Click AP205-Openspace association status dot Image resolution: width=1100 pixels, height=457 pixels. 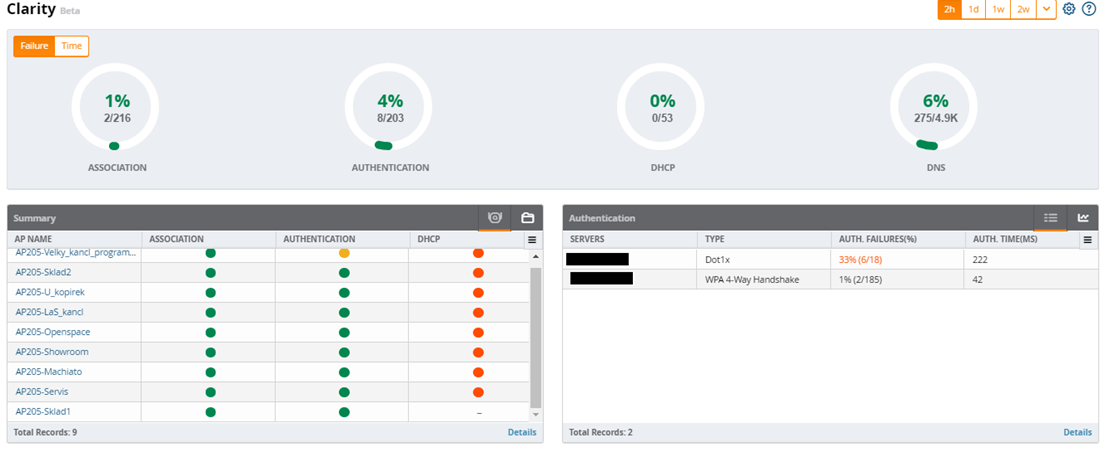tap(210, 332)
